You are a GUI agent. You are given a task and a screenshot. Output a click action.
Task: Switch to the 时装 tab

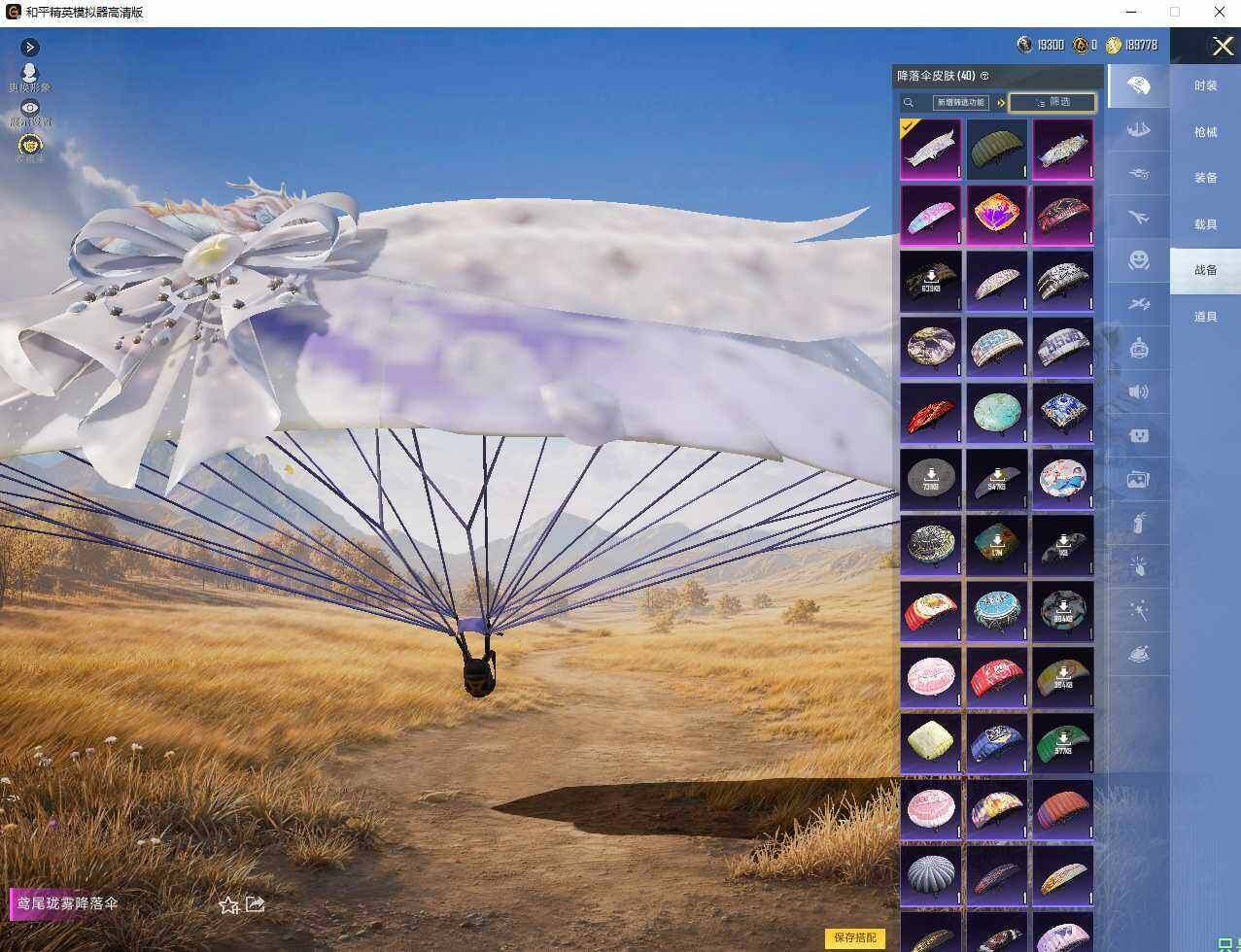click(x=1205, y=85)
